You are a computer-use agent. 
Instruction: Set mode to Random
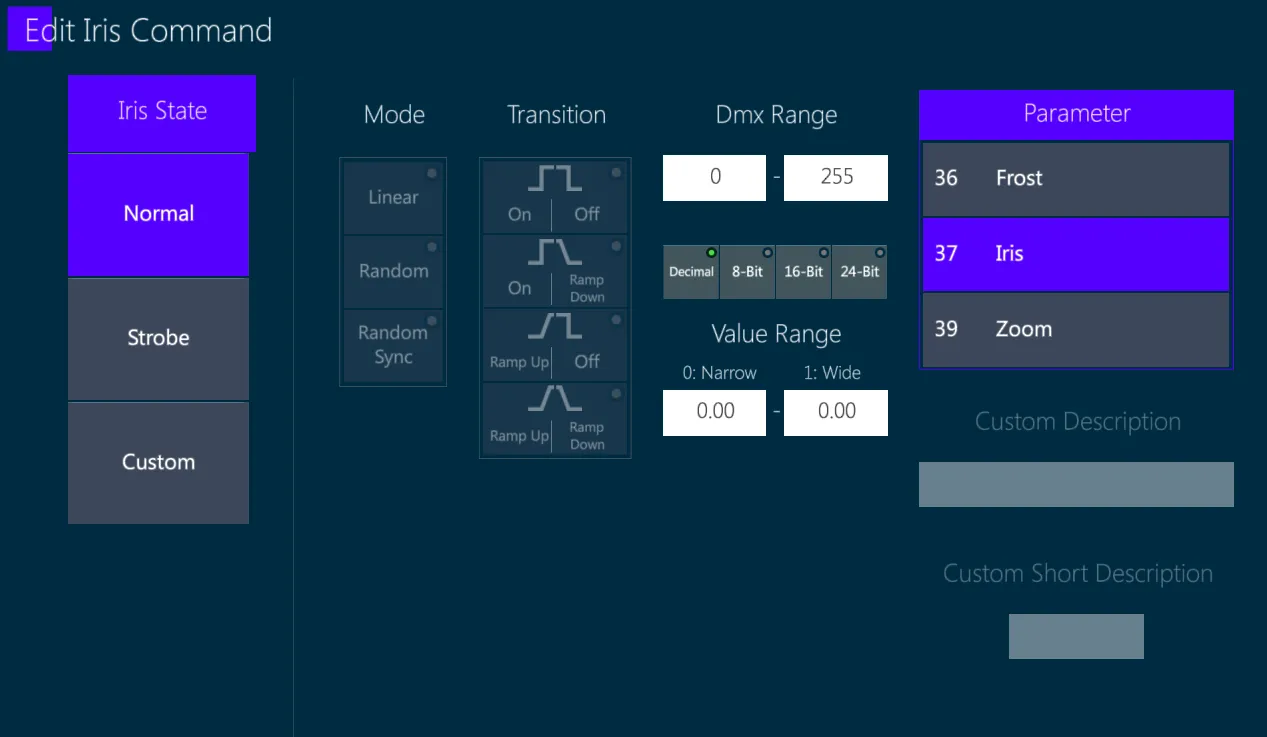pos(393,271)
